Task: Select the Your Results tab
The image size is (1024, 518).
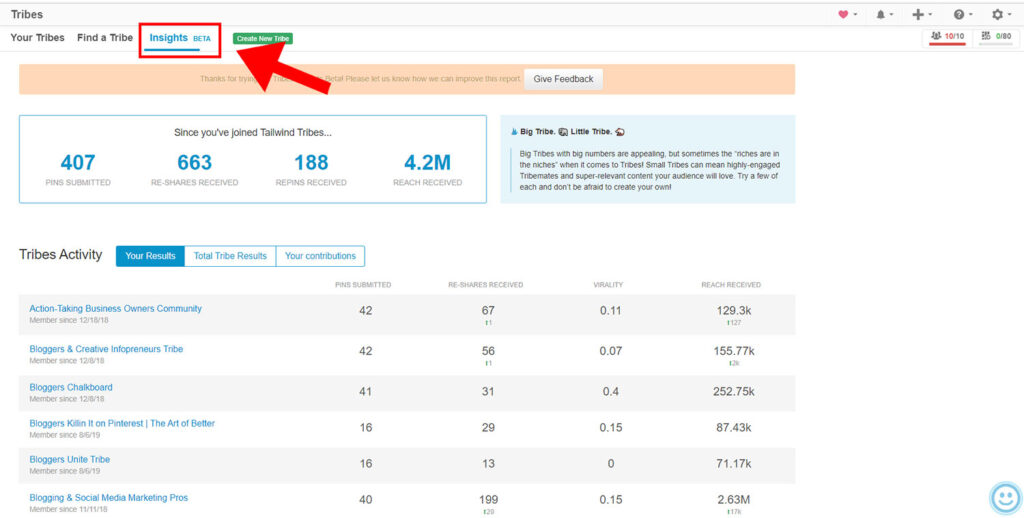Action: point(150,256)
